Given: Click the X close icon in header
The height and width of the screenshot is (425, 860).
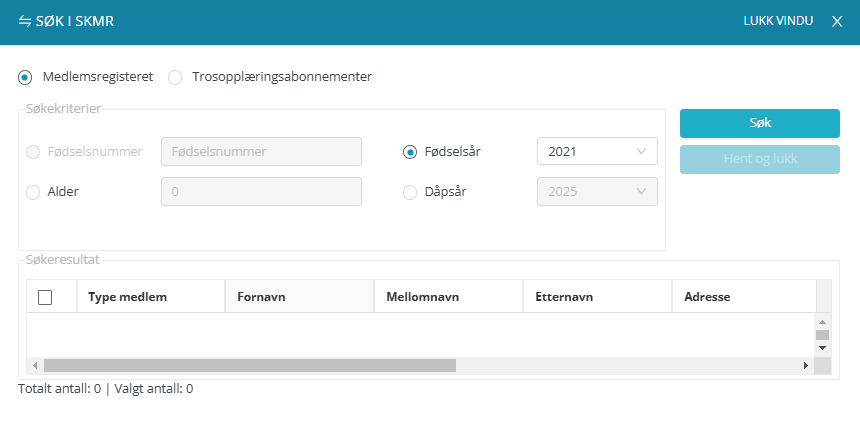Looking at the screenshot, I should coord(837,21).
